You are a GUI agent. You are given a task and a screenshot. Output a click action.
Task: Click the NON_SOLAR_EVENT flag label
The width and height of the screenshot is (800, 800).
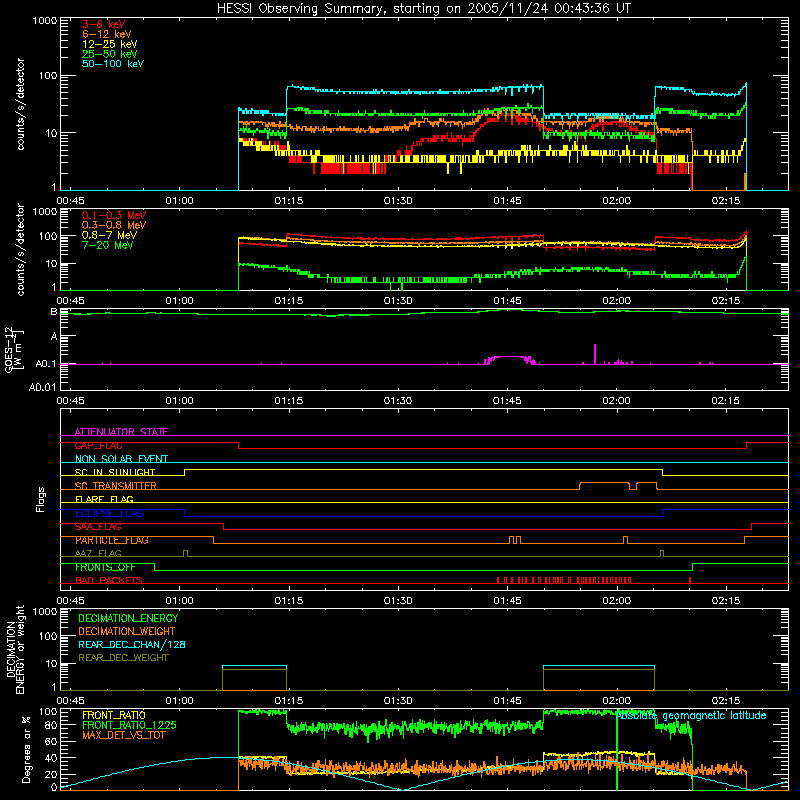click(121, 459)
